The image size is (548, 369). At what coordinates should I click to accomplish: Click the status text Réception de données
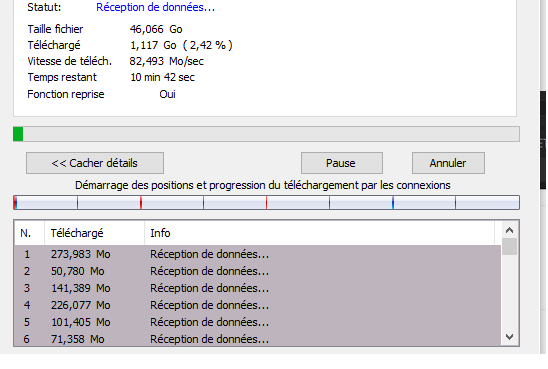(156, 7)
